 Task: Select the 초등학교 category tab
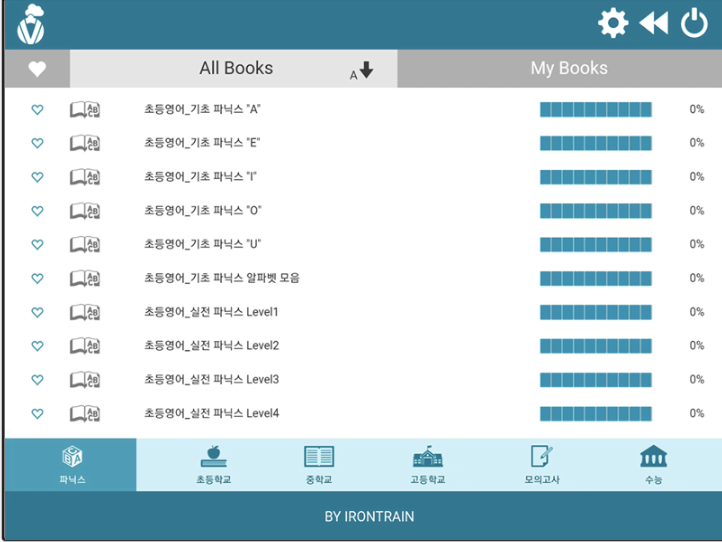pos(214,465)
